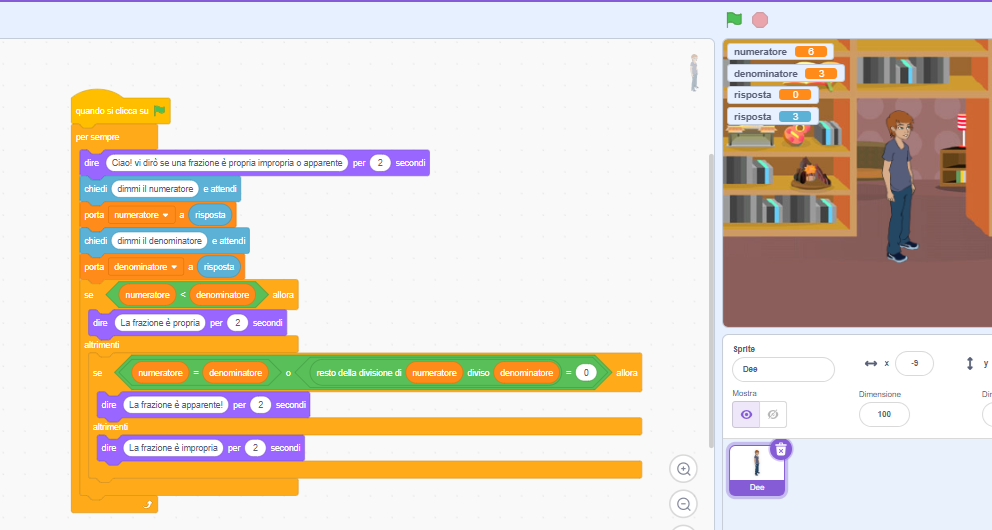This screenshot has width=992, height=530.
Task: Click the green flag to run project
Action: point(734,20)
